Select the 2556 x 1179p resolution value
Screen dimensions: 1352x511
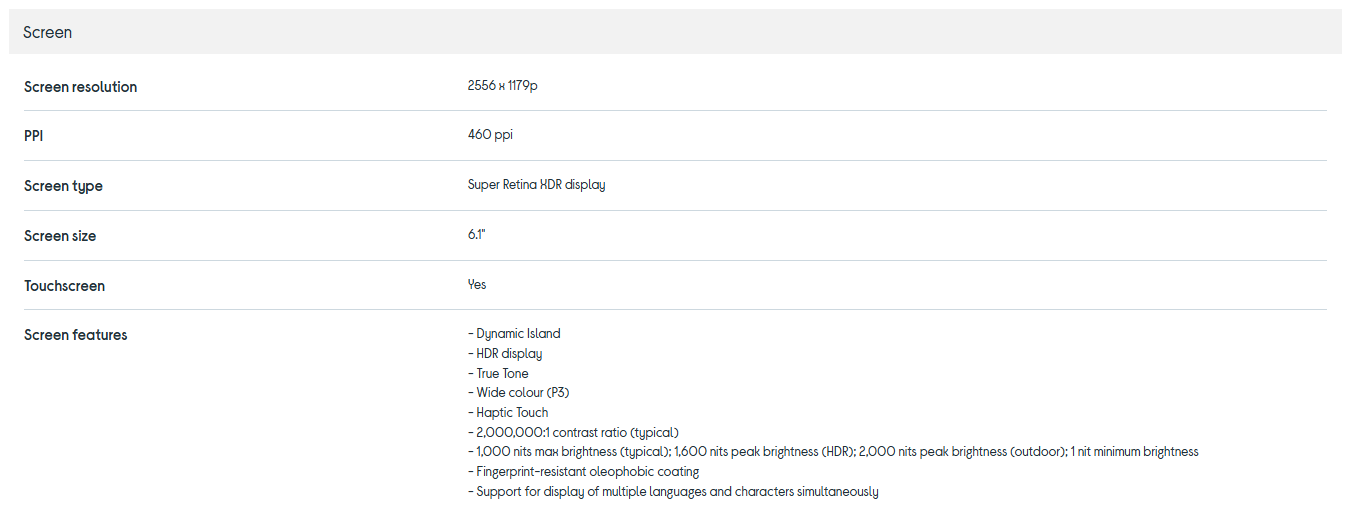502,86
